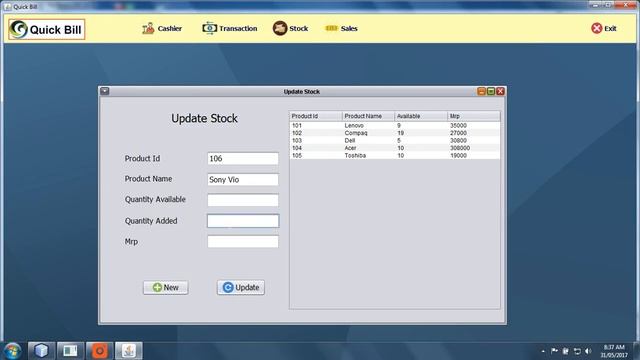The width and height of the screenshot is (640, 360).
Task: Open the Stock menu
Action: [290, 28]
